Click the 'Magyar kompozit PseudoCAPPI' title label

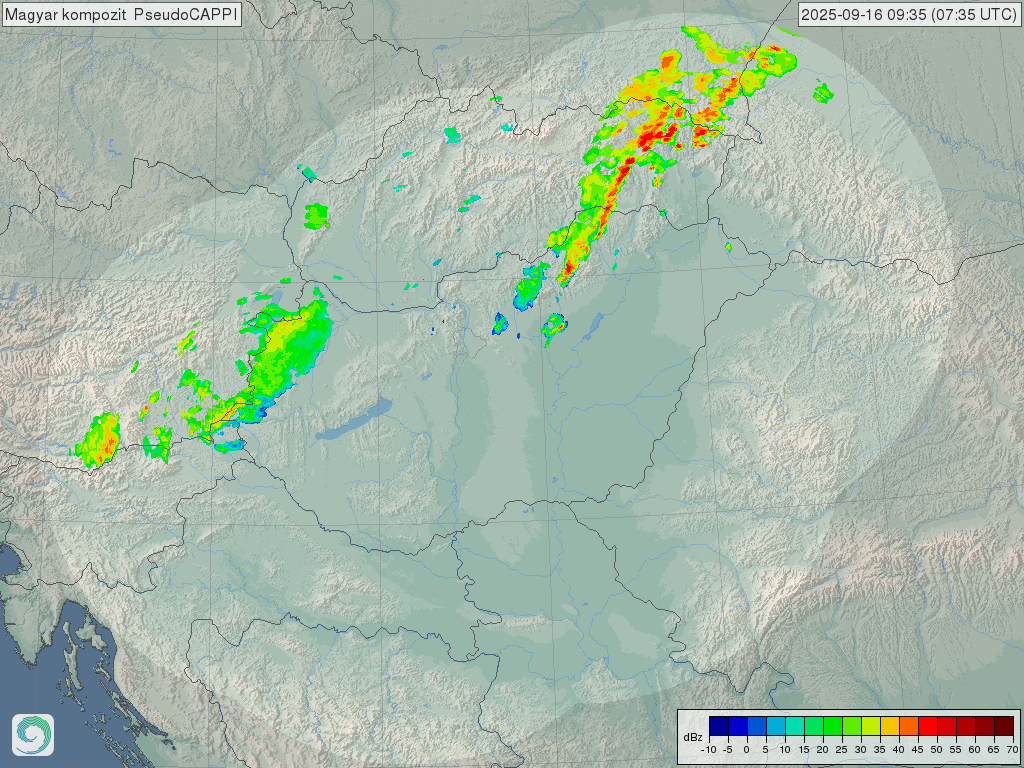(x=121, y=14)
